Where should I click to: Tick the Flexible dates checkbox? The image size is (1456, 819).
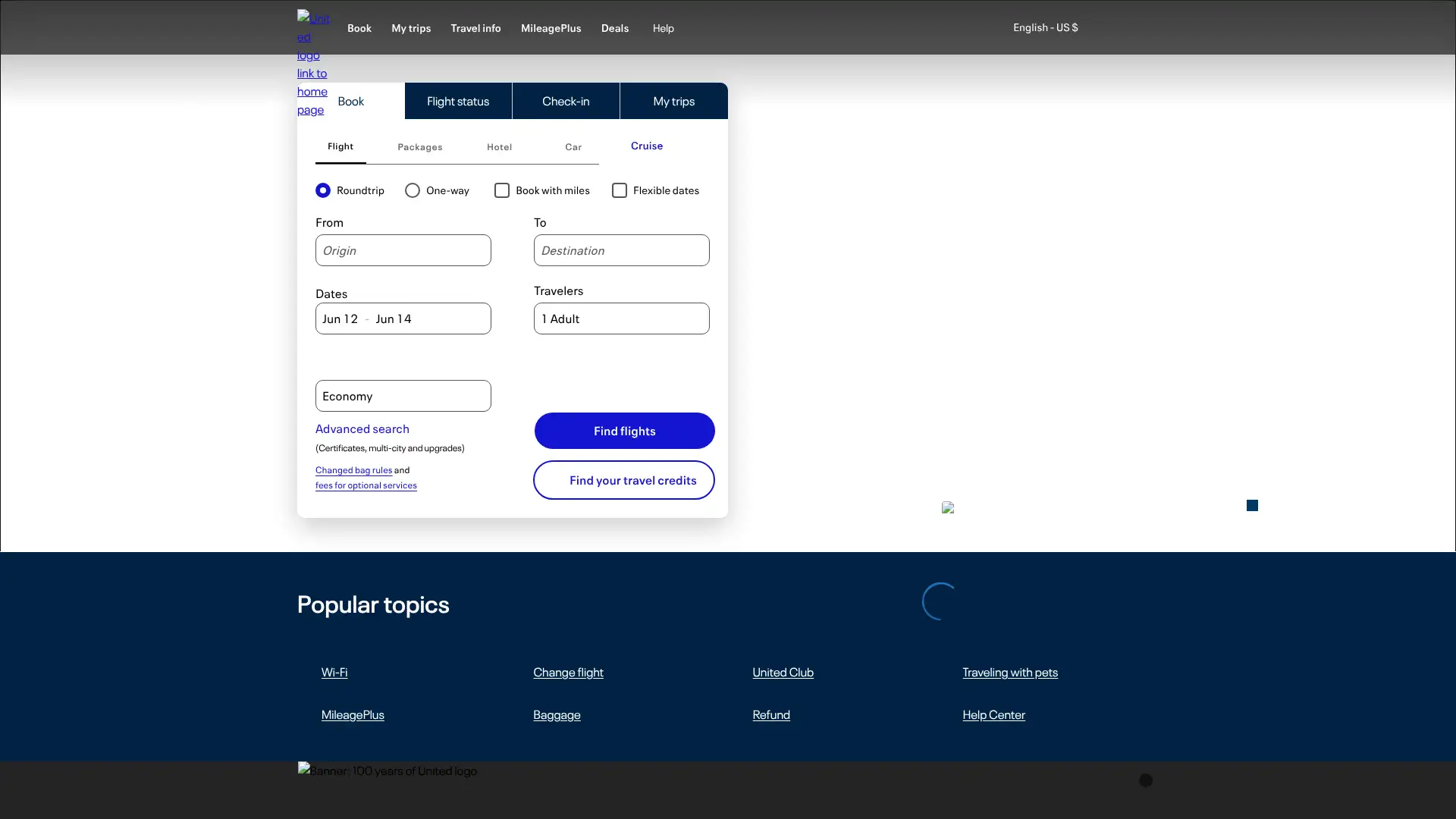pos(620,190)
